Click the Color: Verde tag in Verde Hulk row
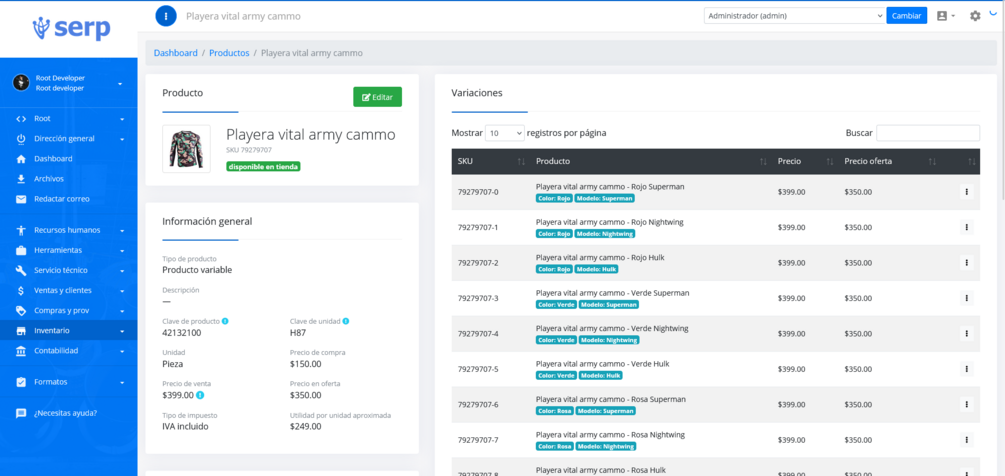 pyautogui.click(x=556, y=375)
